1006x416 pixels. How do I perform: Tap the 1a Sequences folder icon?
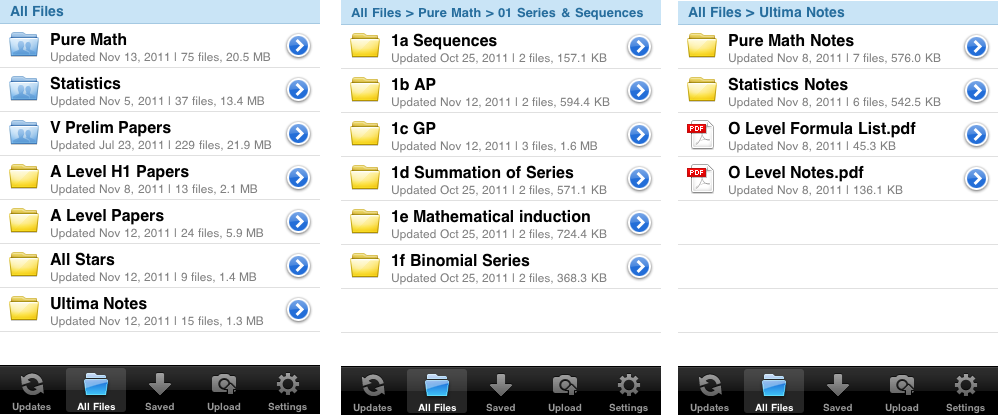click(x=365, y=47)
